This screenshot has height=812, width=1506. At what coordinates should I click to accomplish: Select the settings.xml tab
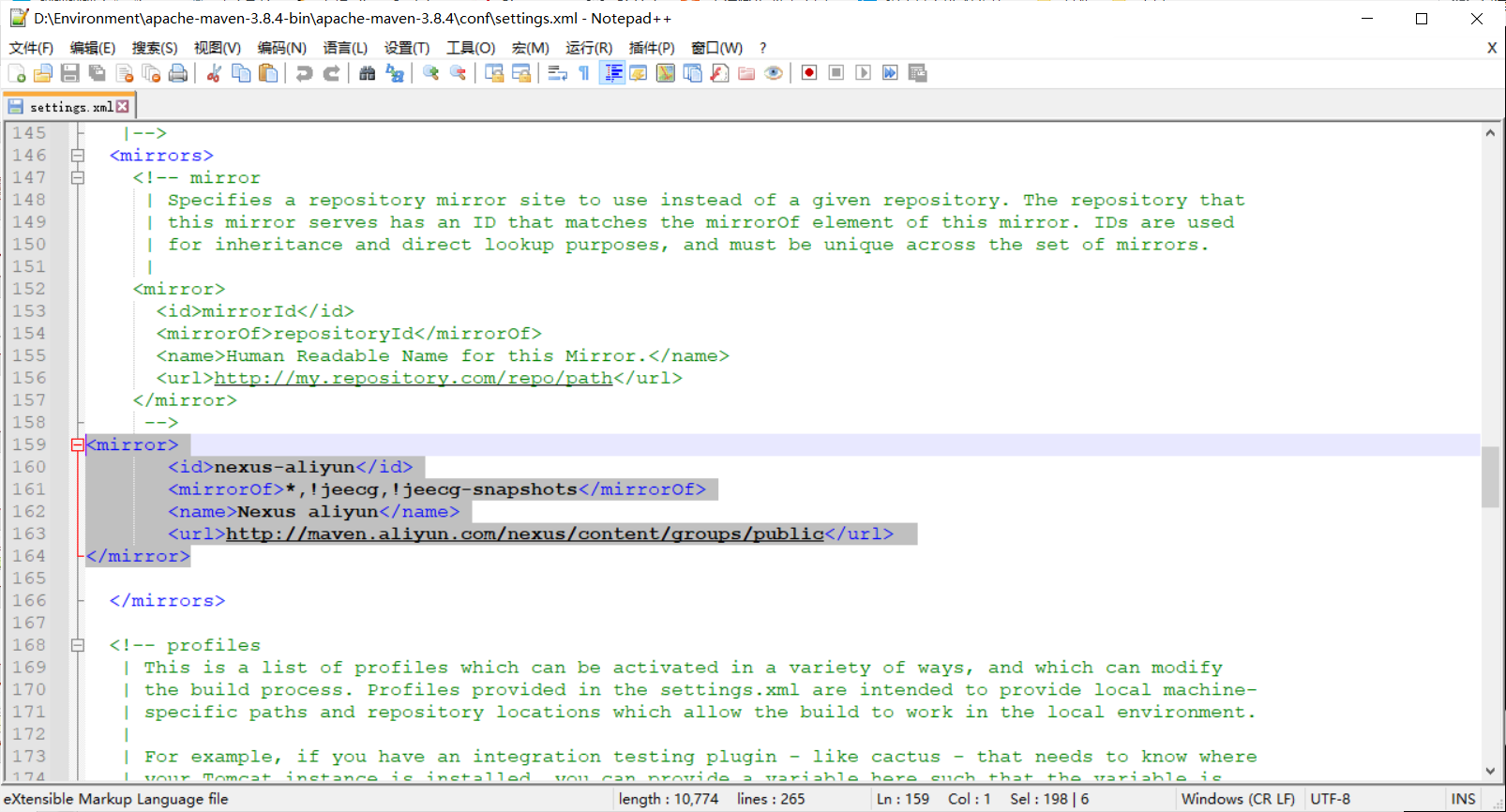[70, 107]
